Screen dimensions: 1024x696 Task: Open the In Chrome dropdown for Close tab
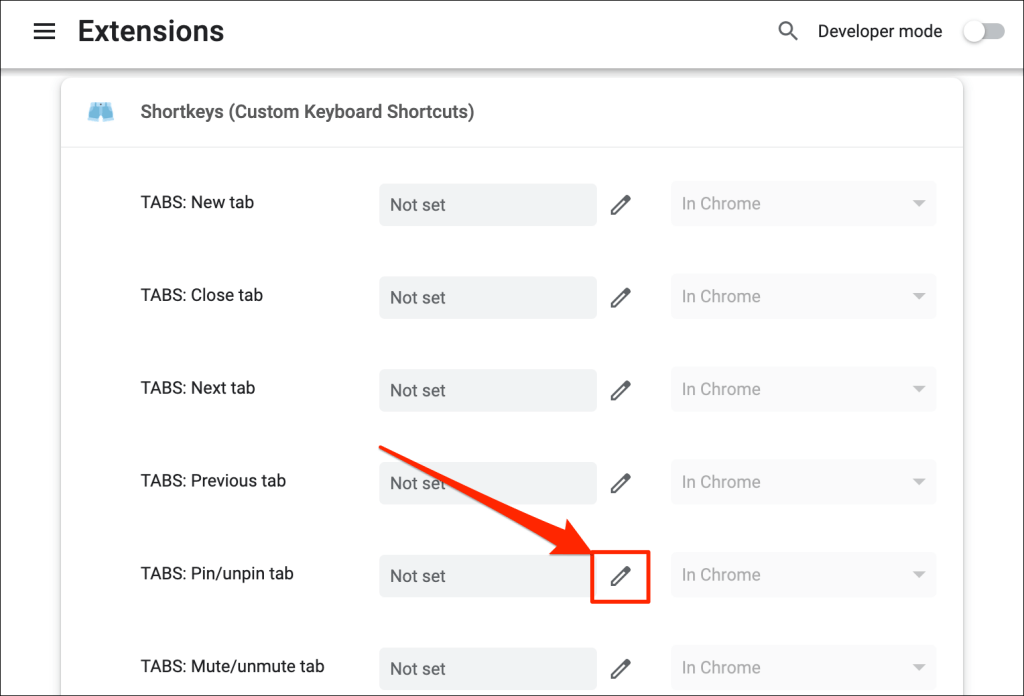click(x=803, y=297)
